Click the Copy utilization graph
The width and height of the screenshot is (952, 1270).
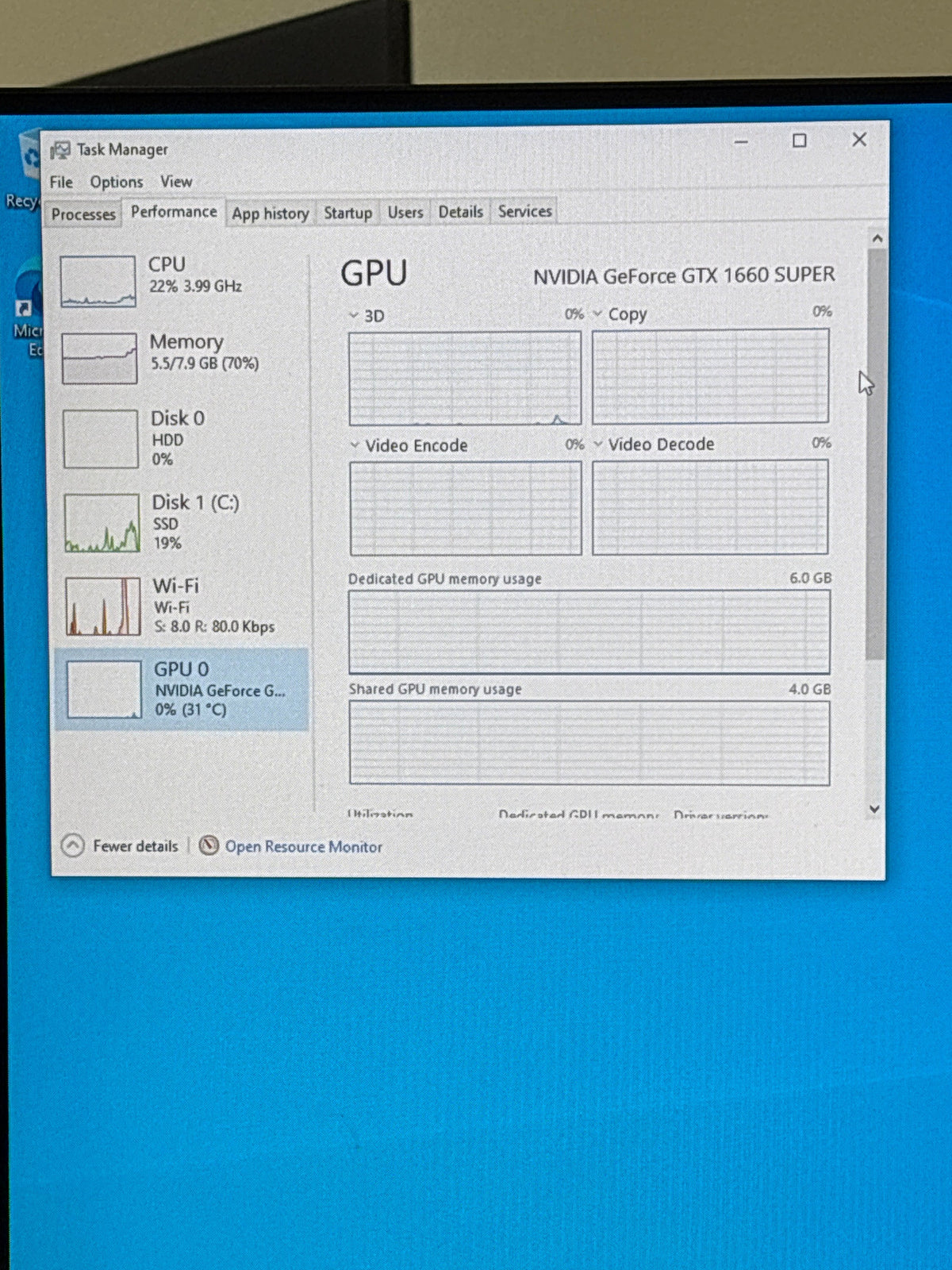(x=710, y=376)
